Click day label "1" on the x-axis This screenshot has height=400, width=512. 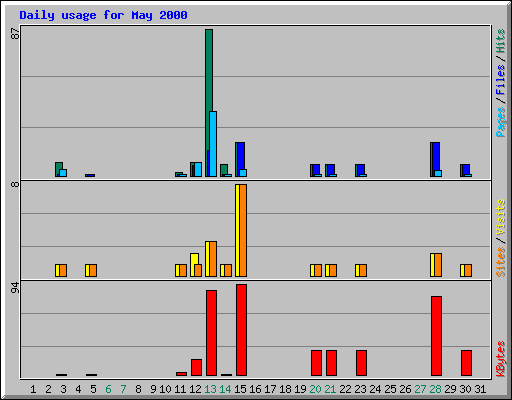(x=33, y=389)
